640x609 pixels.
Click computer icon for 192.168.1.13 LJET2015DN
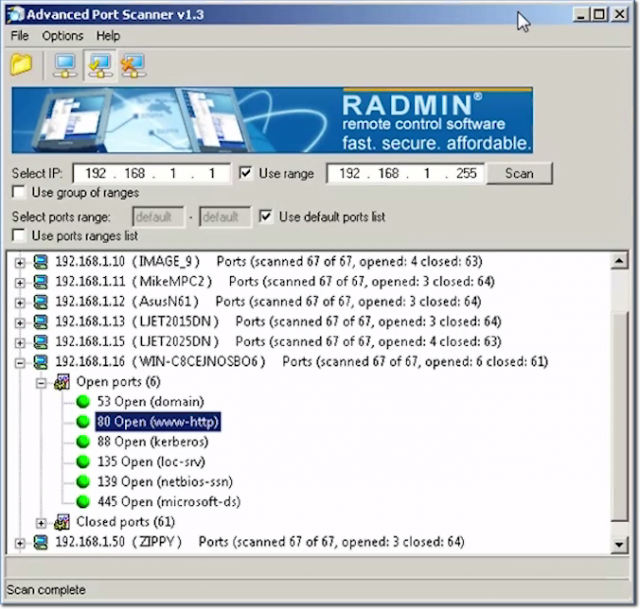click(40, 322)
